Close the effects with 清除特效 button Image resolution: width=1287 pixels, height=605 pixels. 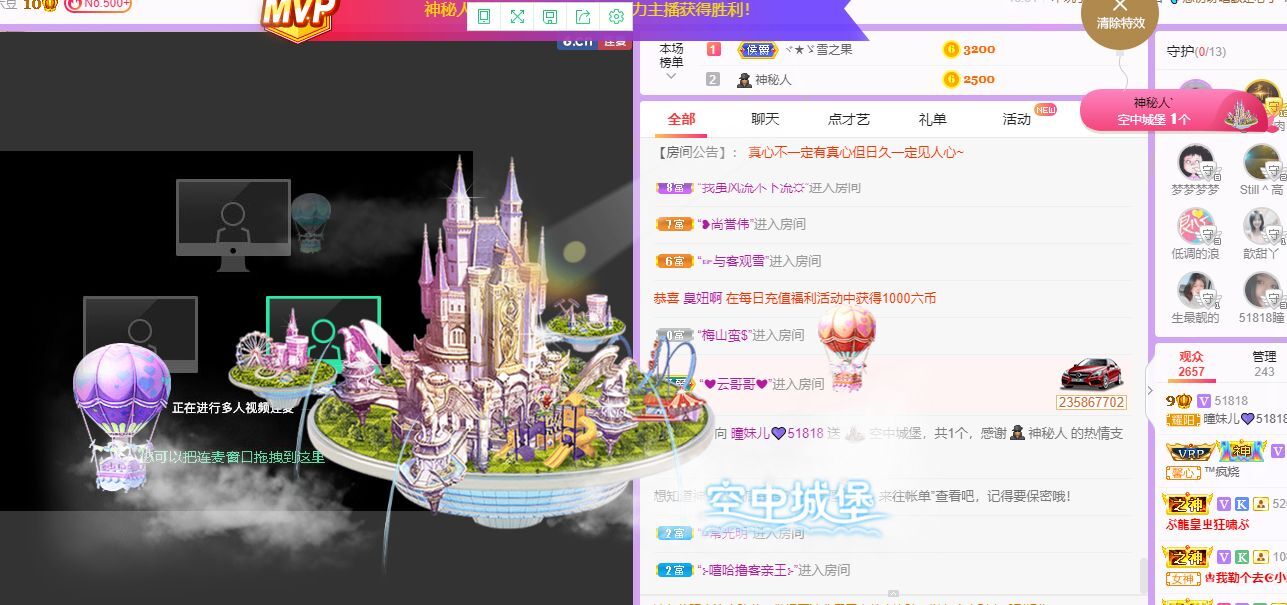click(x=1120, y=15)
